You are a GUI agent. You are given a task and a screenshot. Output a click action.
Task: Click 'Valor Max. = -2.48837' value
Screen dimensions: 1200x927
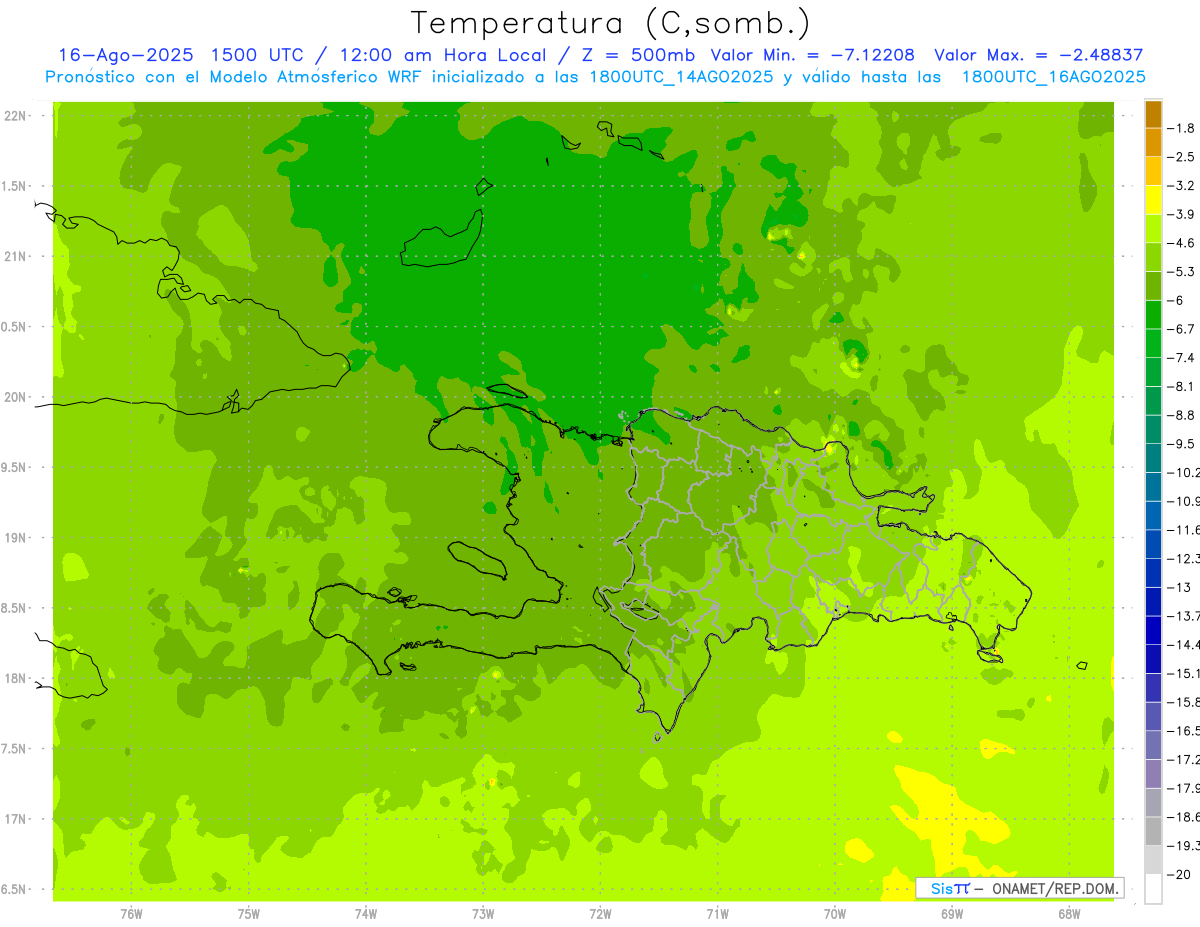point(1038,55)
